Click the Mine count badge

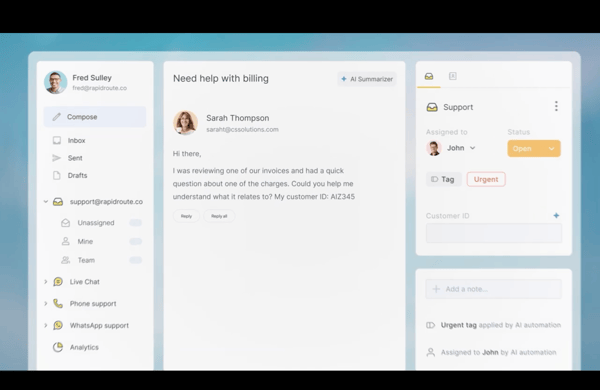(135, 242)
